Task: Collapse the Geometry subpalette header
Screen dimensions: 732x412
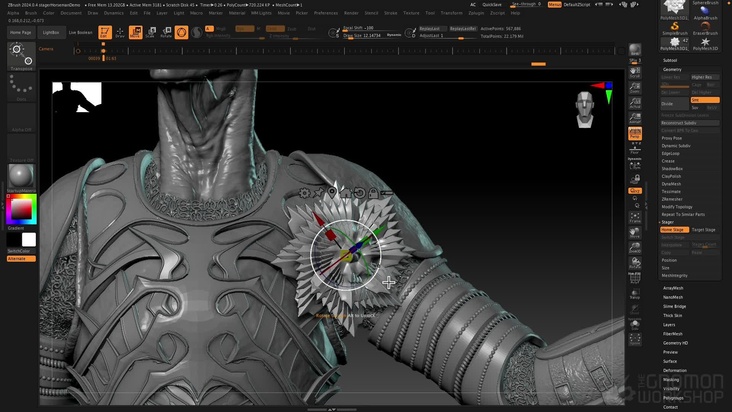Action: (673, 69)
